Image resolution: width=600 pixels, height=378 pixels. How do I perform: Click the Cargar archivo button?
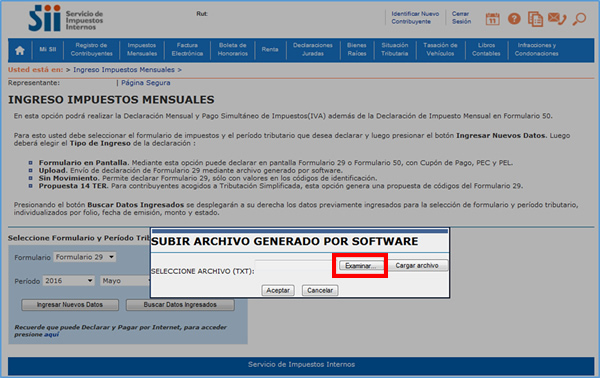[417, 266]
